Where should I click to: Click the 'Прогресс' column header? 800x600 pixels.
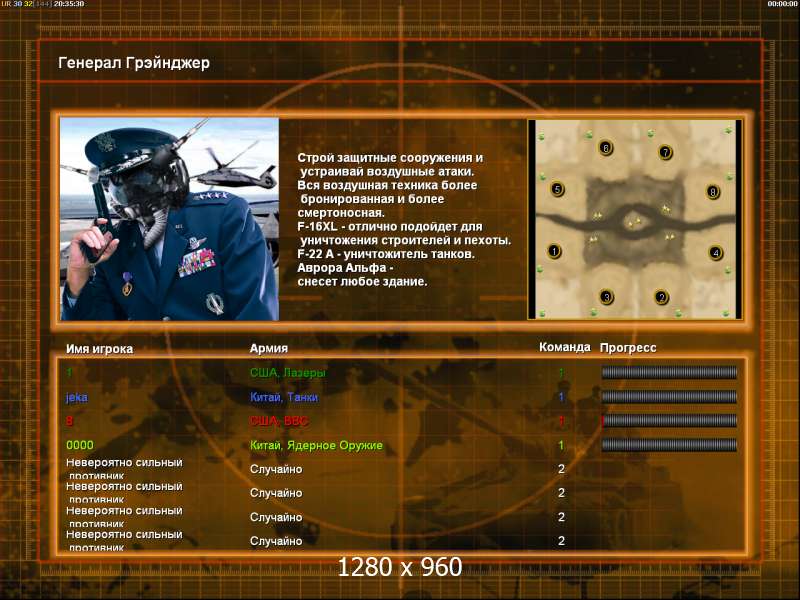(x=628, y=348)
